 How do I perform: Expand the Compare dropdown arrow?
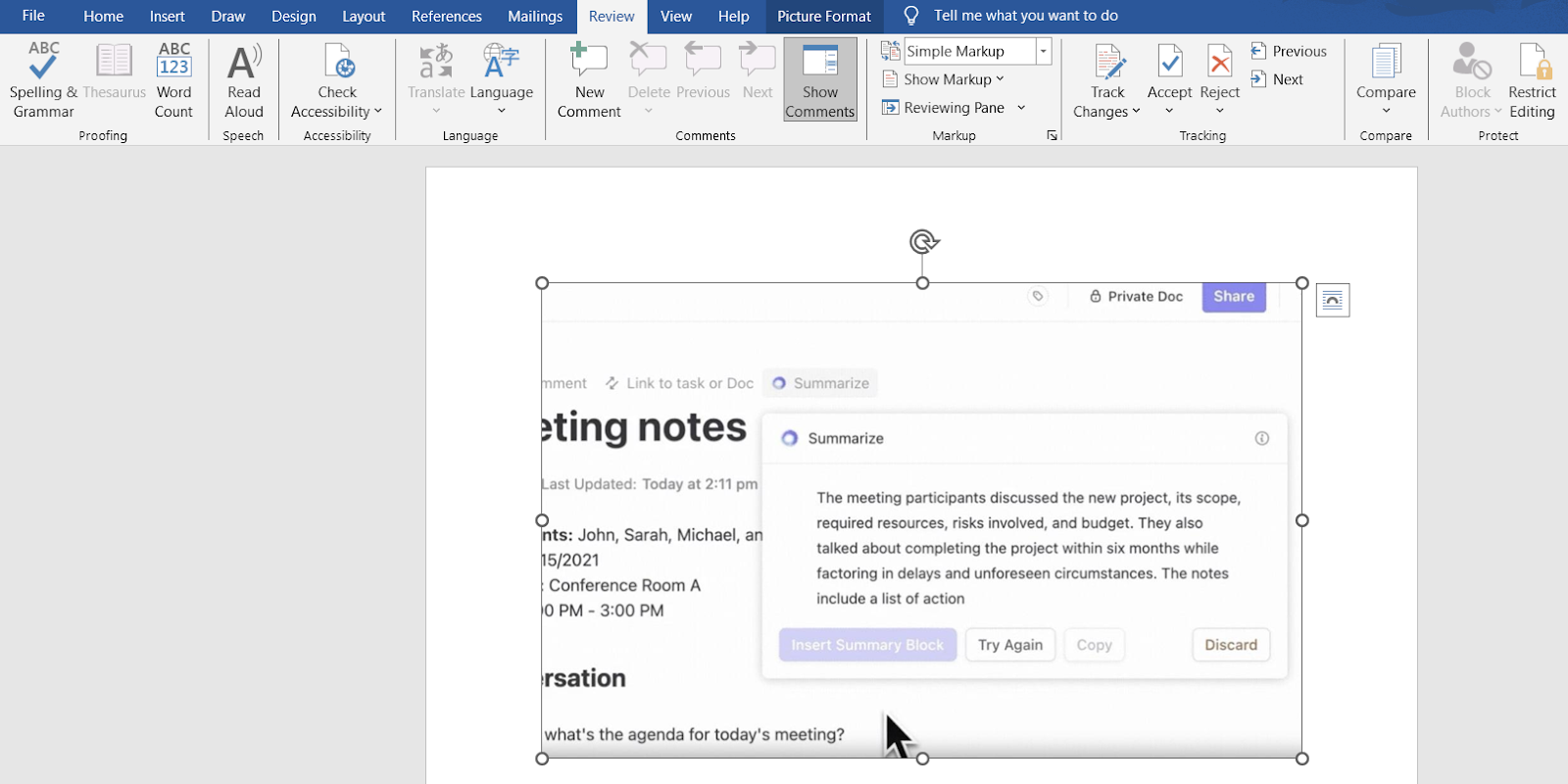coord(1386,112)
